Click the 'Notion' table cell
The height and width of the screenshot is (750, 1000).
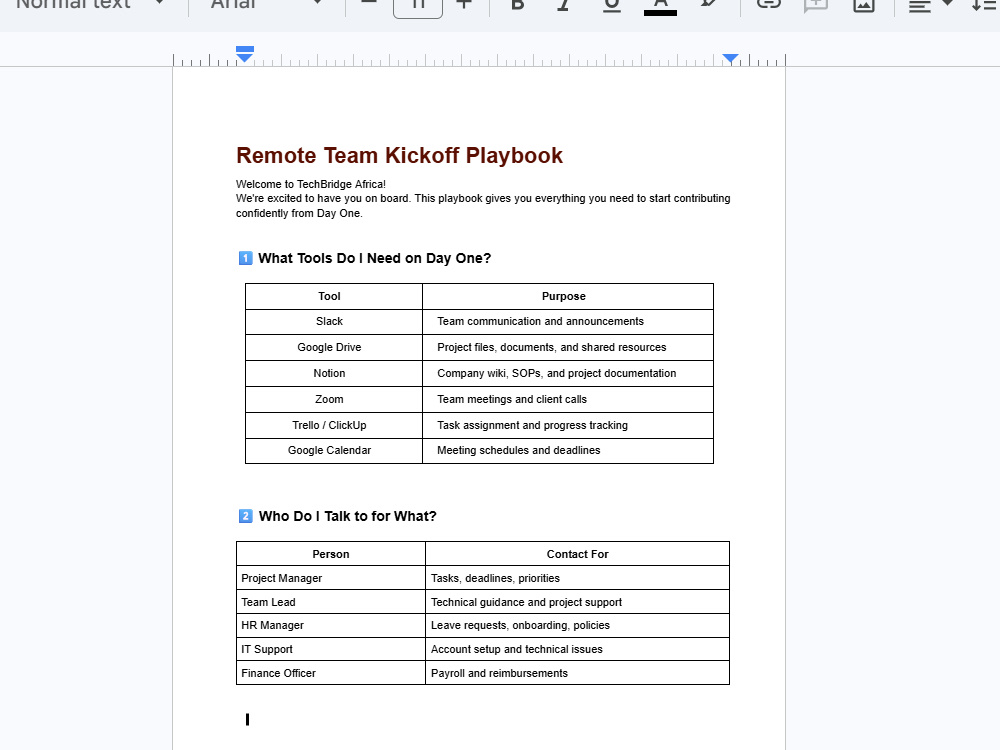point(334,374)
